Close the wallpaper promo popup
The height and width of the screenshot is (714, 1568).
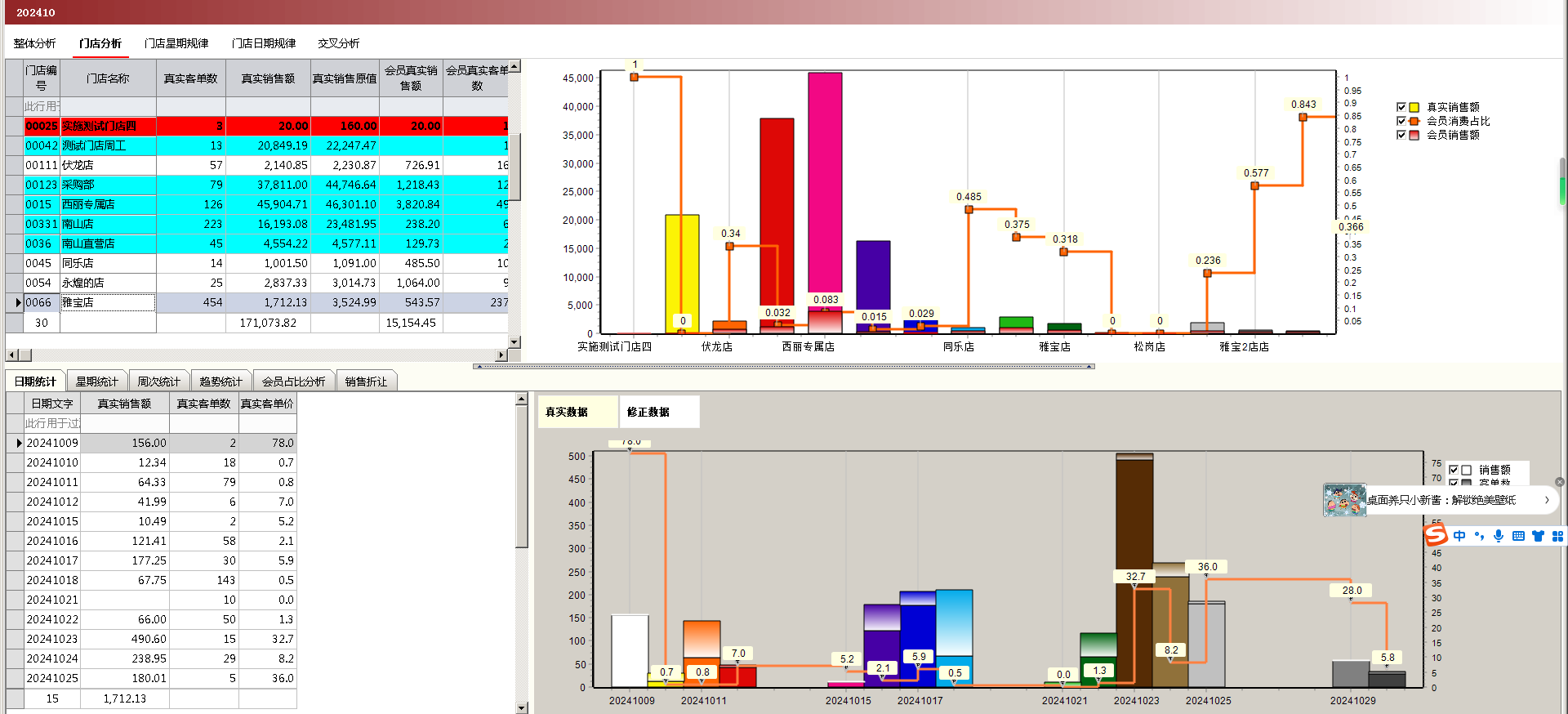click(1559, 482)
